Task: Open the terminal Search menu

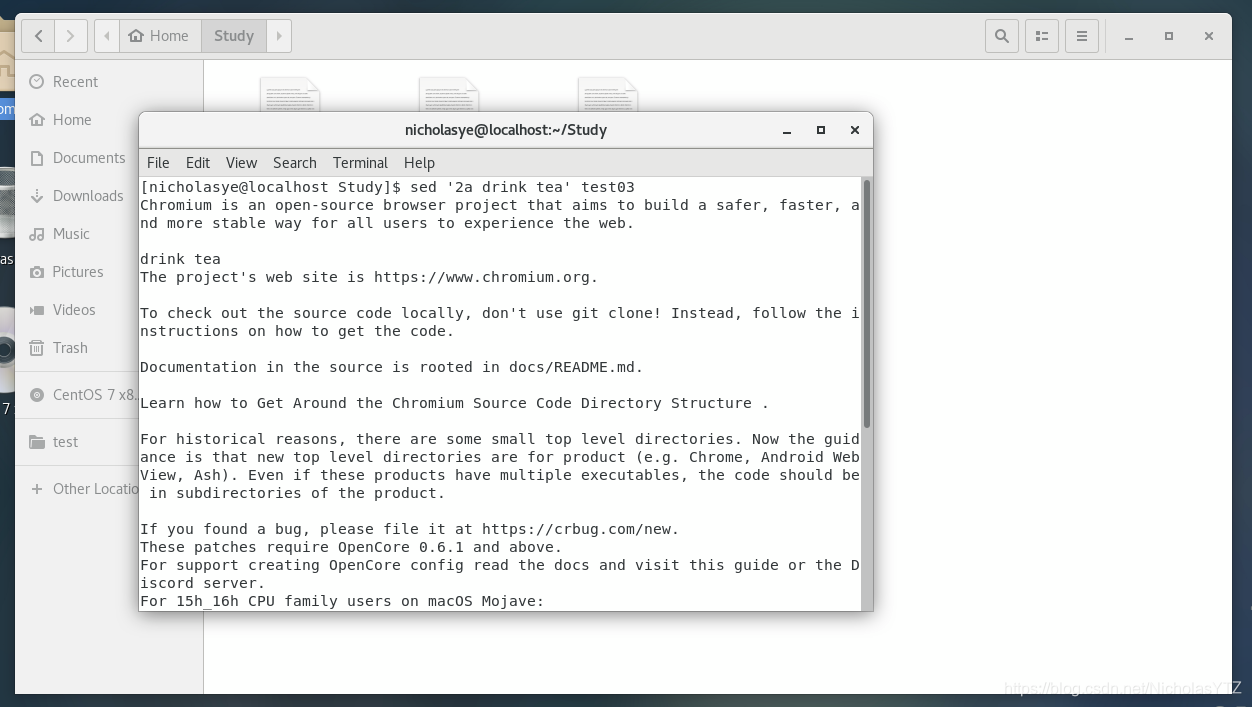Action: tap(295, 163)
